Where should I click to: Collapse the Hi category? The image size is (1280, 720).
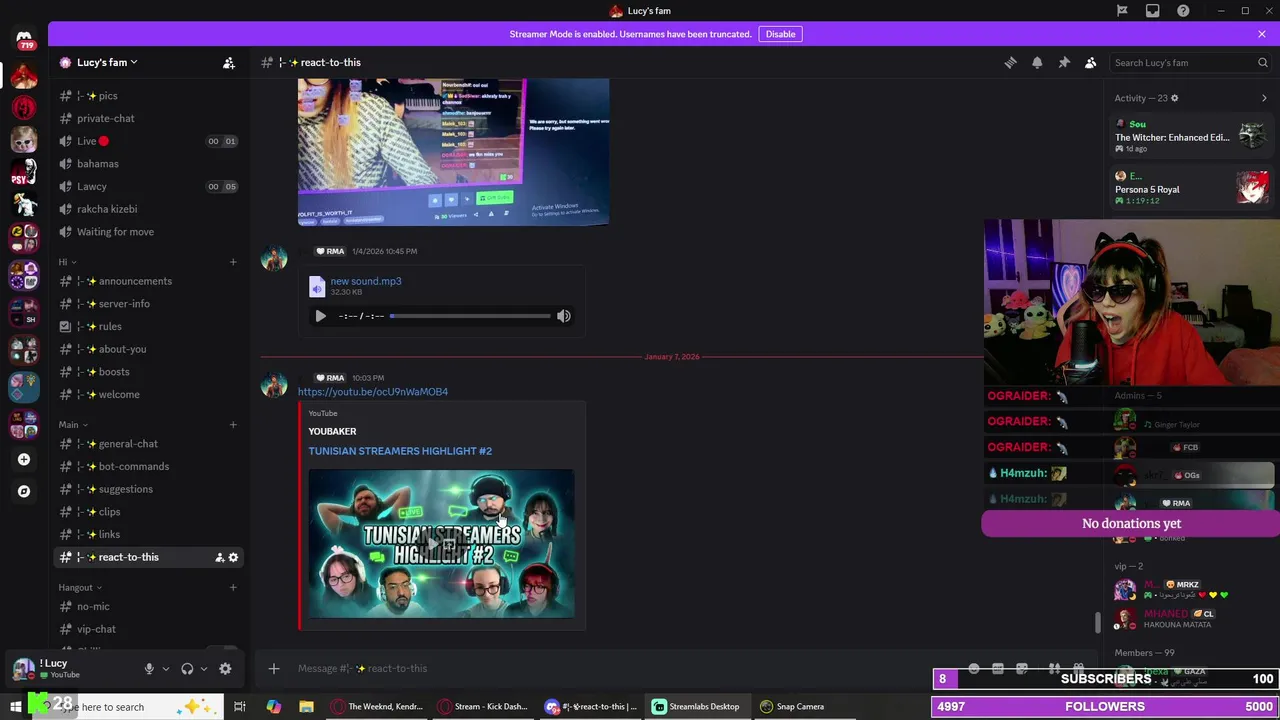pyautogui.click(x=68, y=262)
